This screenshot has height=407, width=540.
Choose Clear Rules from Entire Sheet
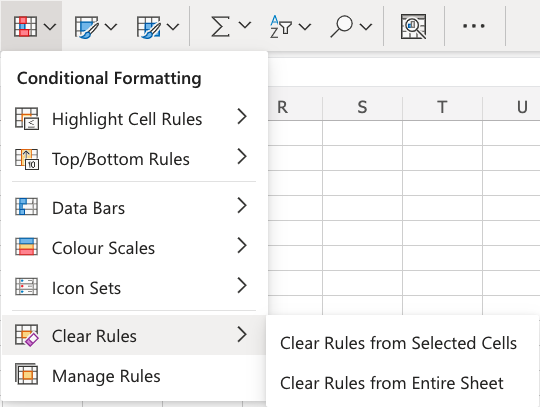(392, 383)
